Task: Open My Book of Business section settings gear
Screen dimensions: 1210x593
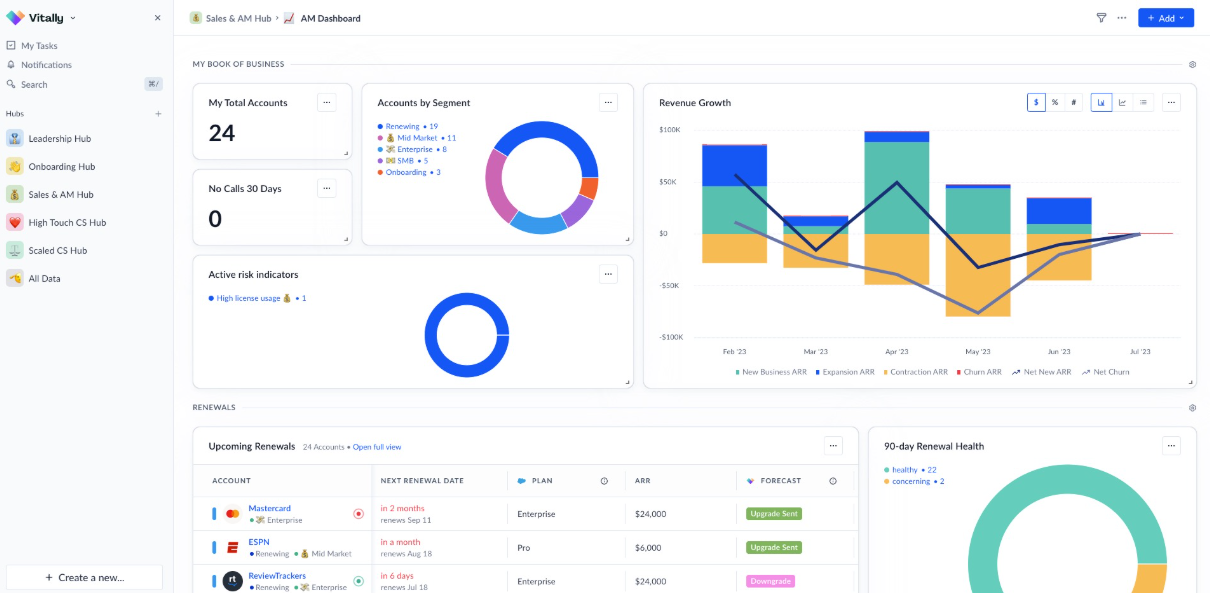Action: click(1192, 64)
